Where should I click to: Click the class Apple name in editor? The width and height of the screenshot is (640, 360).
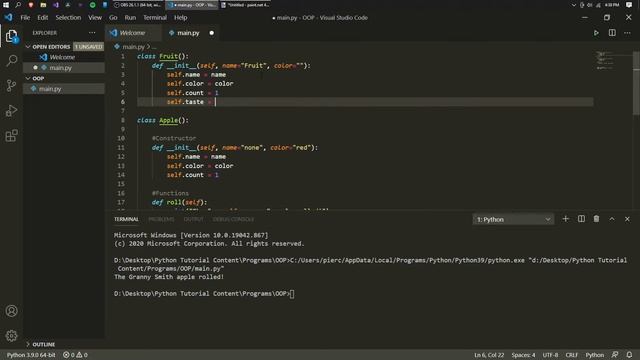pos(169,120)
